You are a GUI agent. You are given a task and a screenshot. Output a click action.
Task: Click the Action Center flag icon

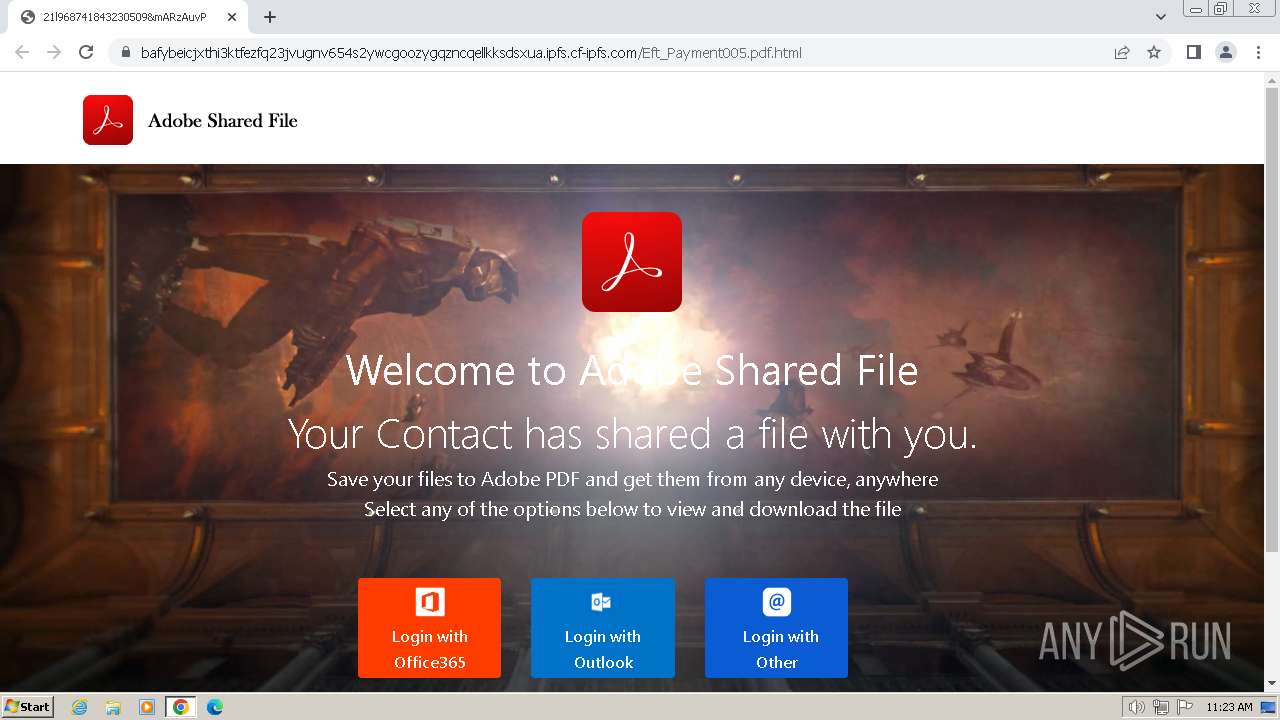1184,707
